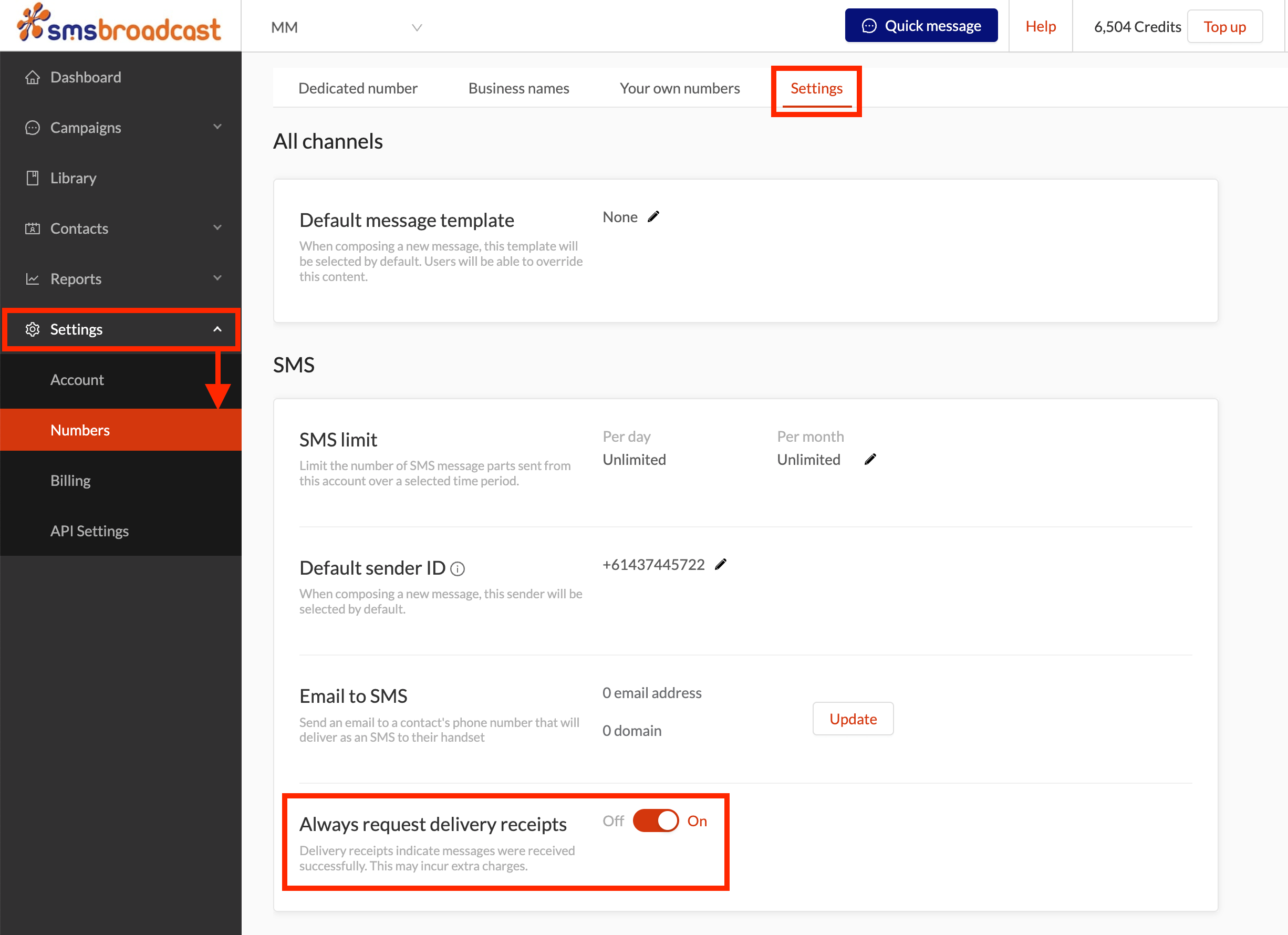
Task: Click pencil icon to edit SMS limit
Action: tap(870, 459)
